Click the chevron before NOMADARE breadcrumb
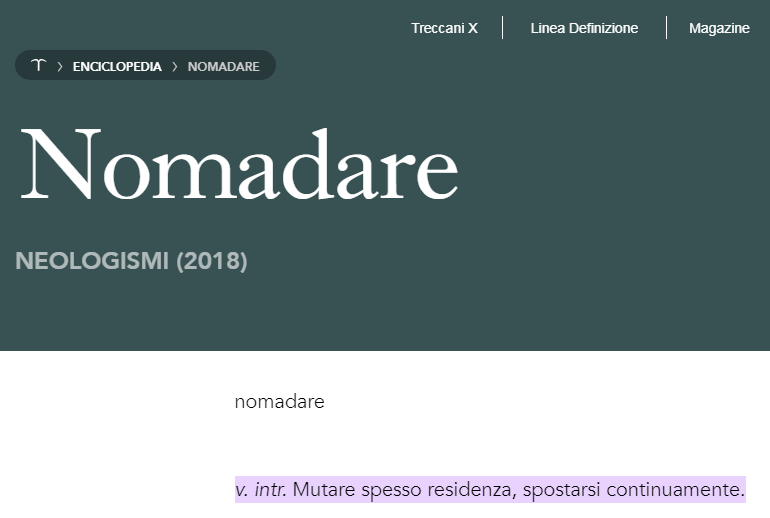This screenshot has width=770, height=518. (x=175, y=66)
